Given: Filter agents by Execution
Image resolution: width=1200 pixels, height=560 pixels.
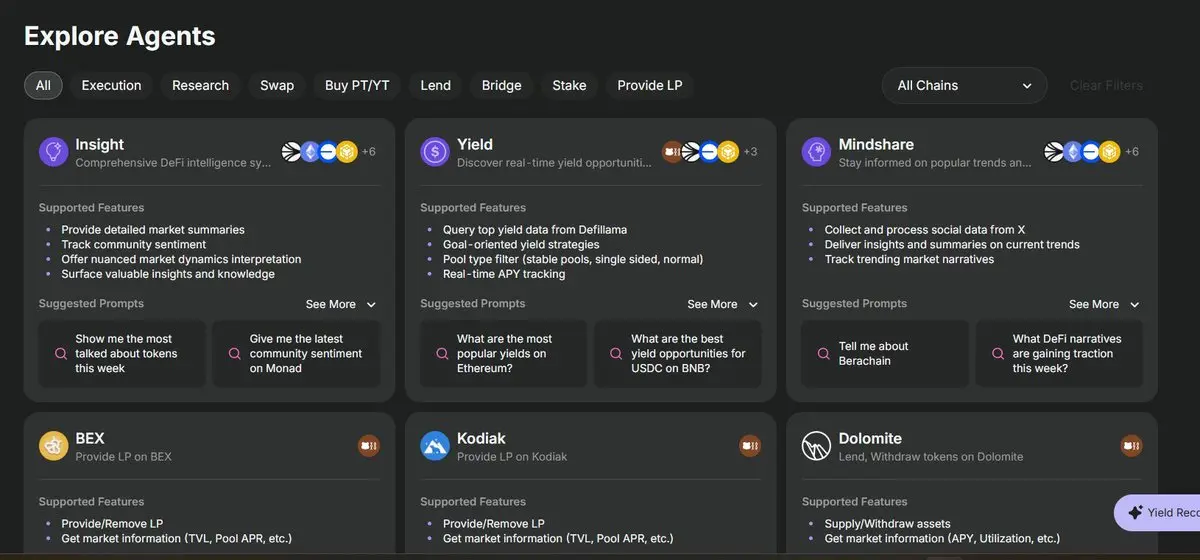Looking at the screenshot, I should pos(111,86).
